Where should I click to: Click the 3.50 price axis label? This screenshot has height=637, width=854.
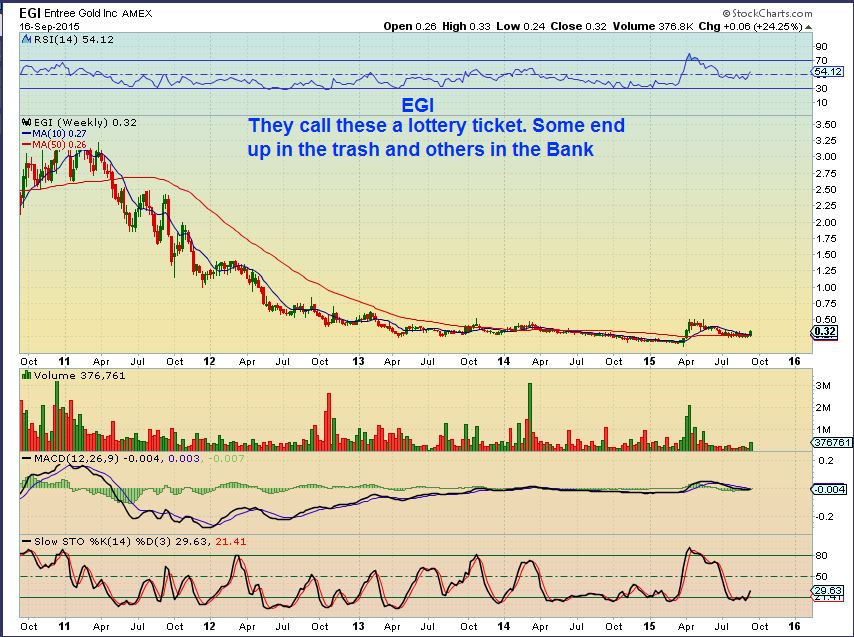[826, 125]
